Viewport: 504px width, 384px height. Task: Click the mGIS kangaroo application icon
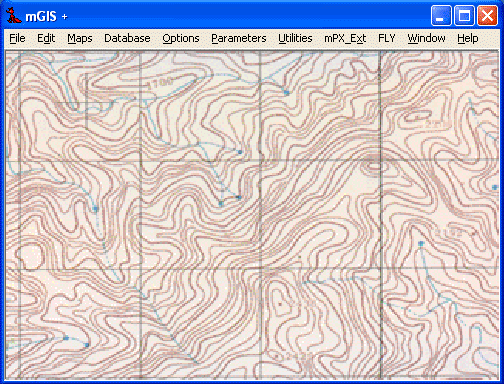pos(13,15)
